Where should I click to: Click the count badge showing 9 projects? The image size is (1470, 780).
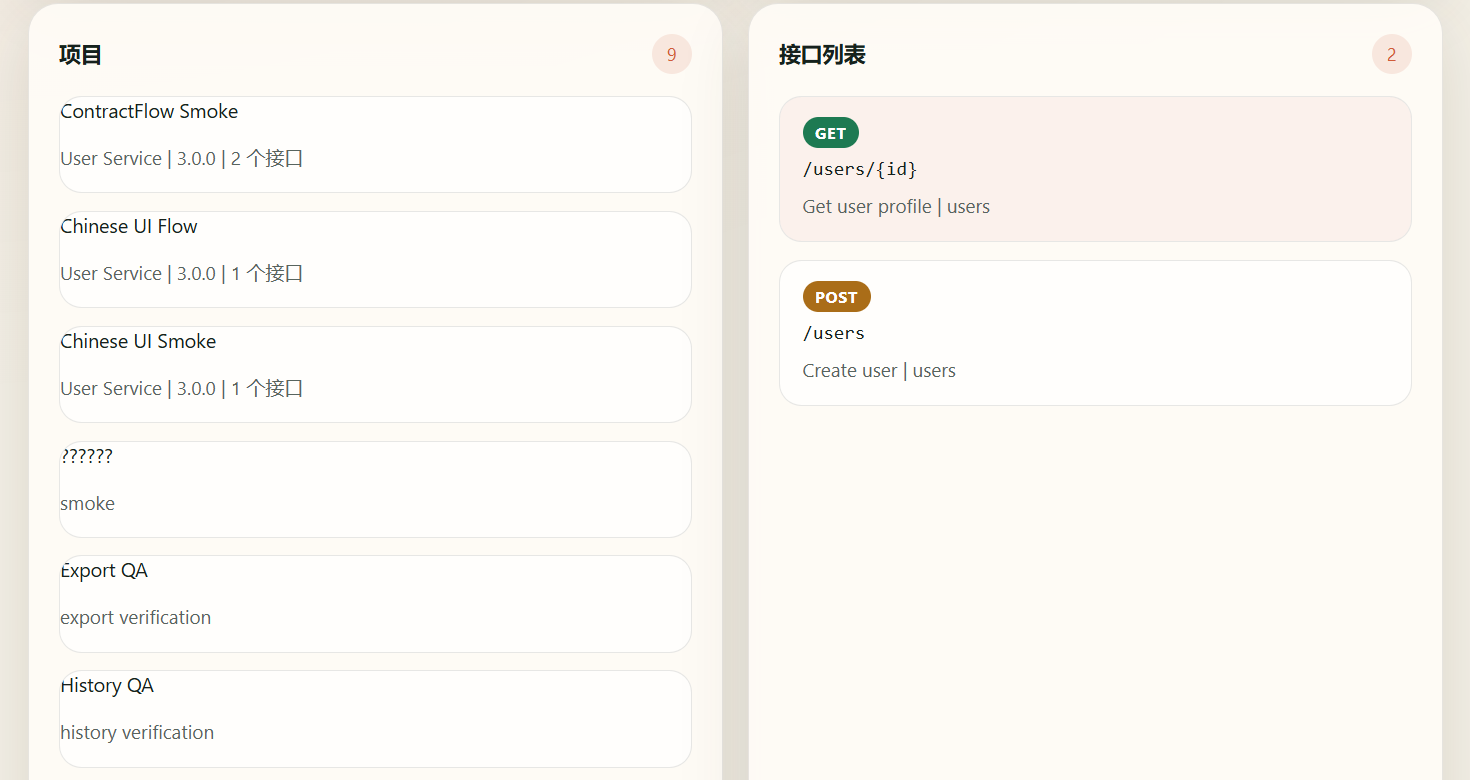(671, 55)
